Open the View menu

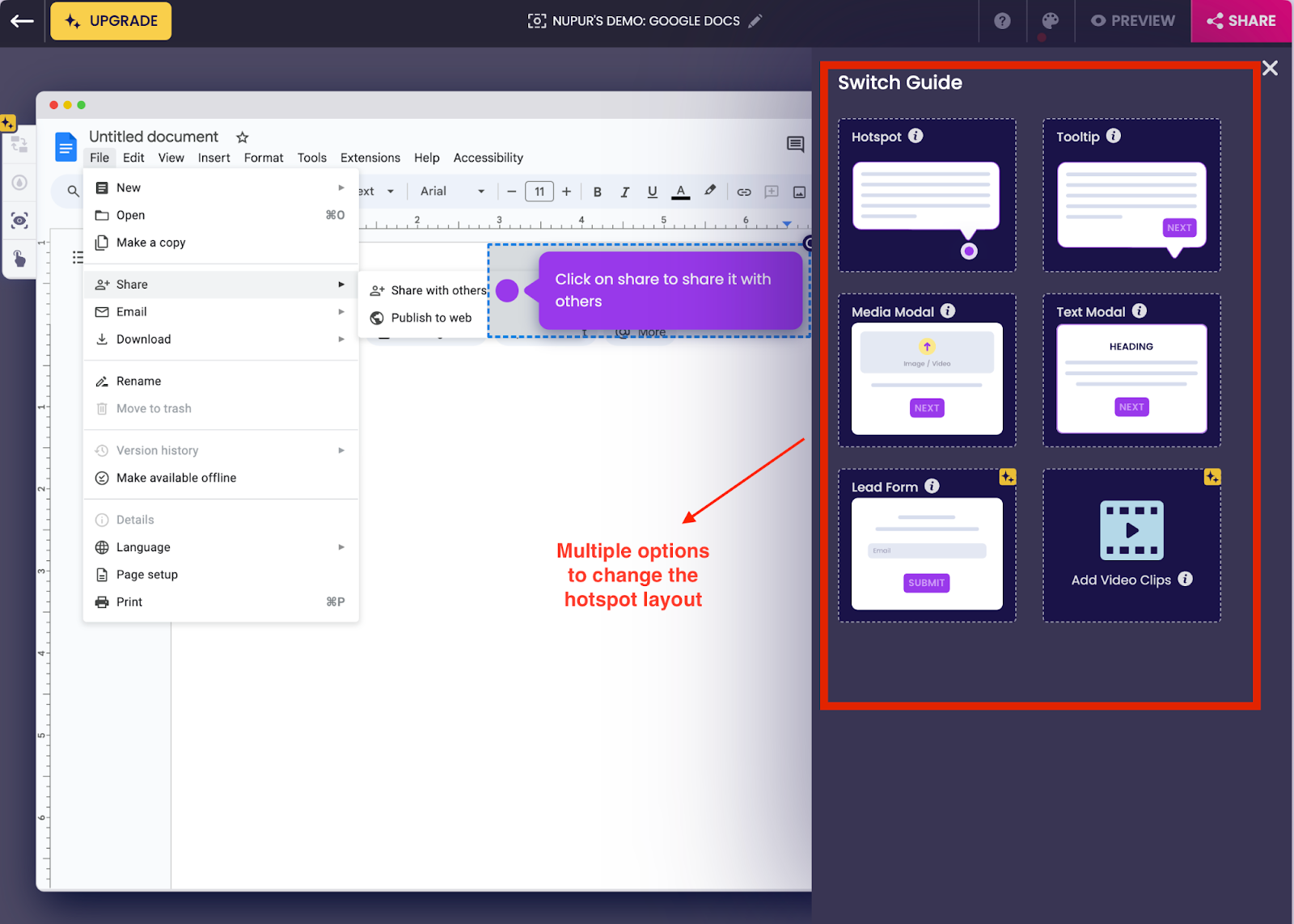[171, 158]
